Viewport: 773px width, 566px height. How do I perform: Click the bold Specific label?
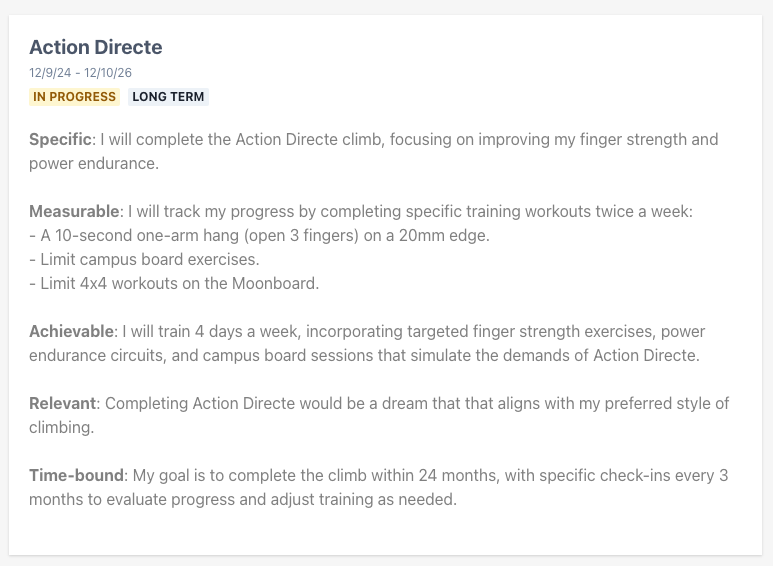pyautogui.click(x=60, y=140)
